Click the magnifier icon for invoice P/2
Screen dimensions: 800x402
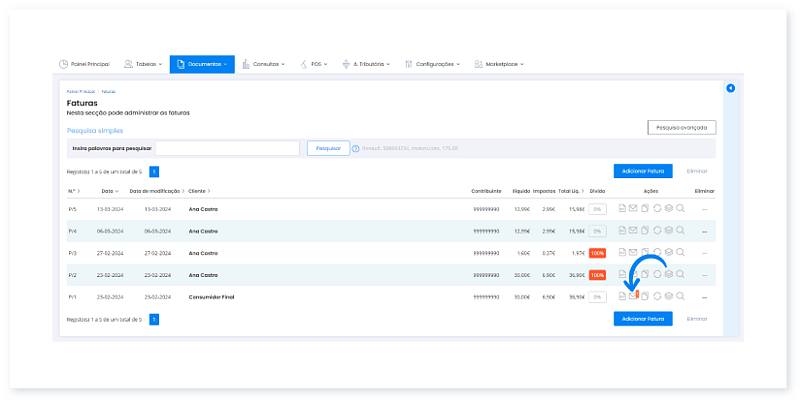tap(681, 274)
